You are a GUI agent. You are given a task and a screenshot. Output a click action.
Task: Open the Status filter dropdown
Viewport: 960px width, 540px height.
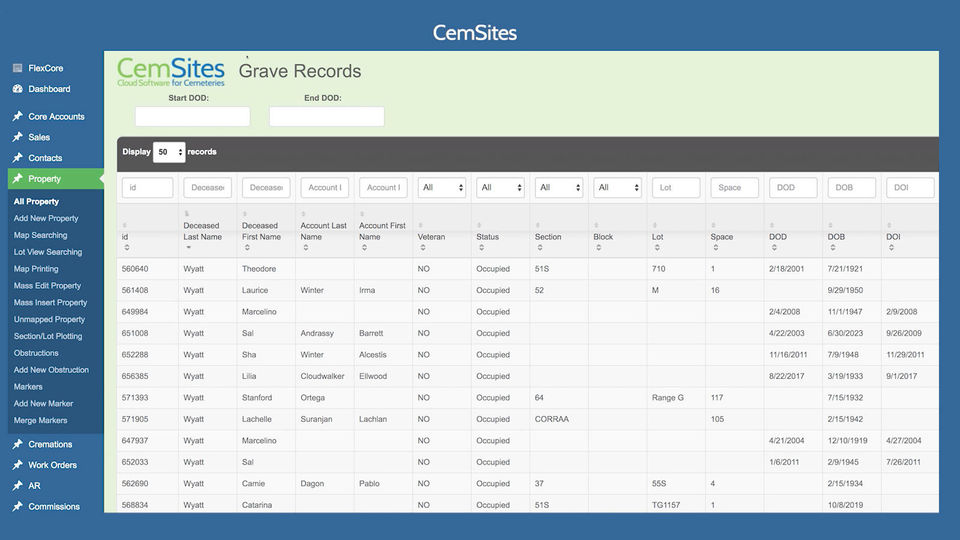coord(500,187)
